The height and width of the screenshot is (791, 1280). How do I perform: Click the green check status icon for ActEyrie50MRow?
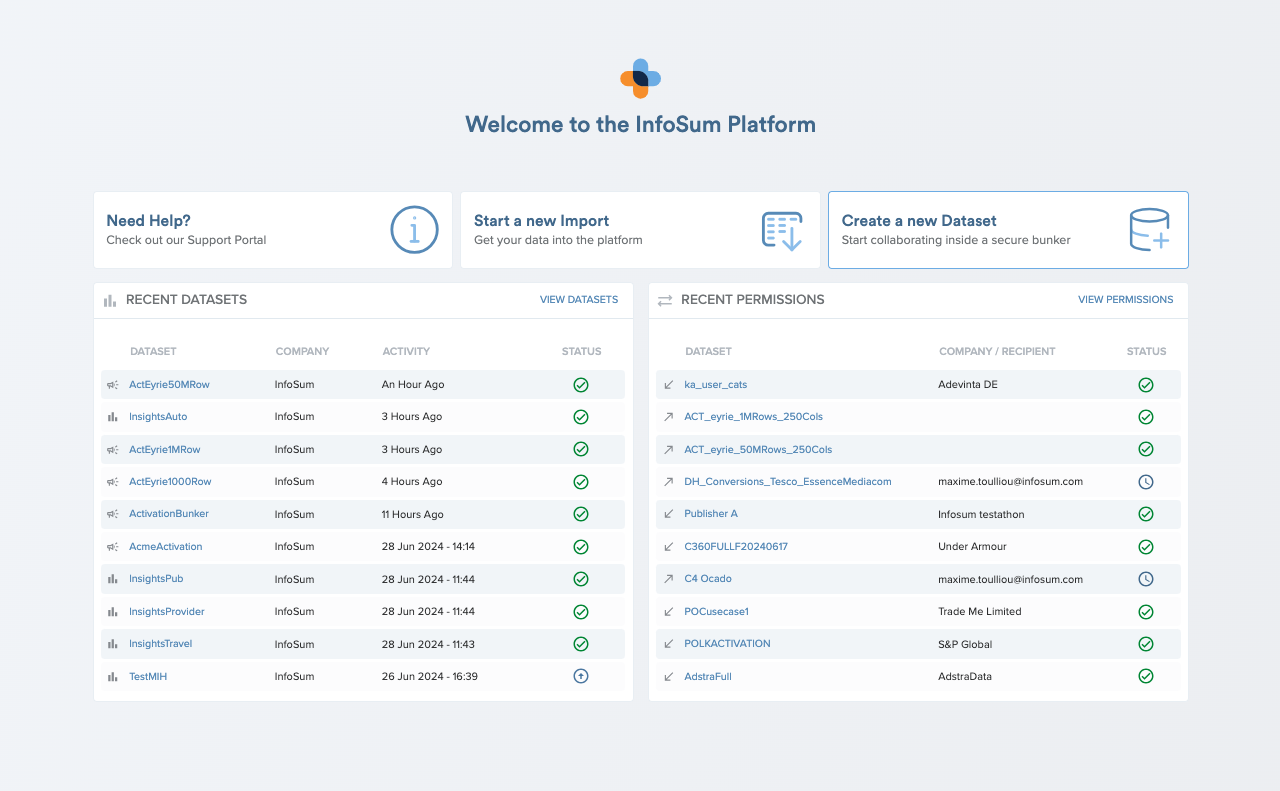(581, 384)
